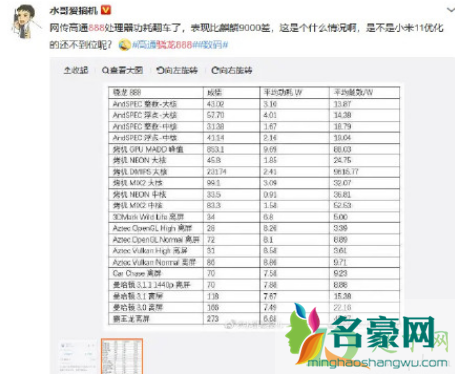Click the up-arrow icon beside 收起
455x374 pixels.
(x=67, y=70)
